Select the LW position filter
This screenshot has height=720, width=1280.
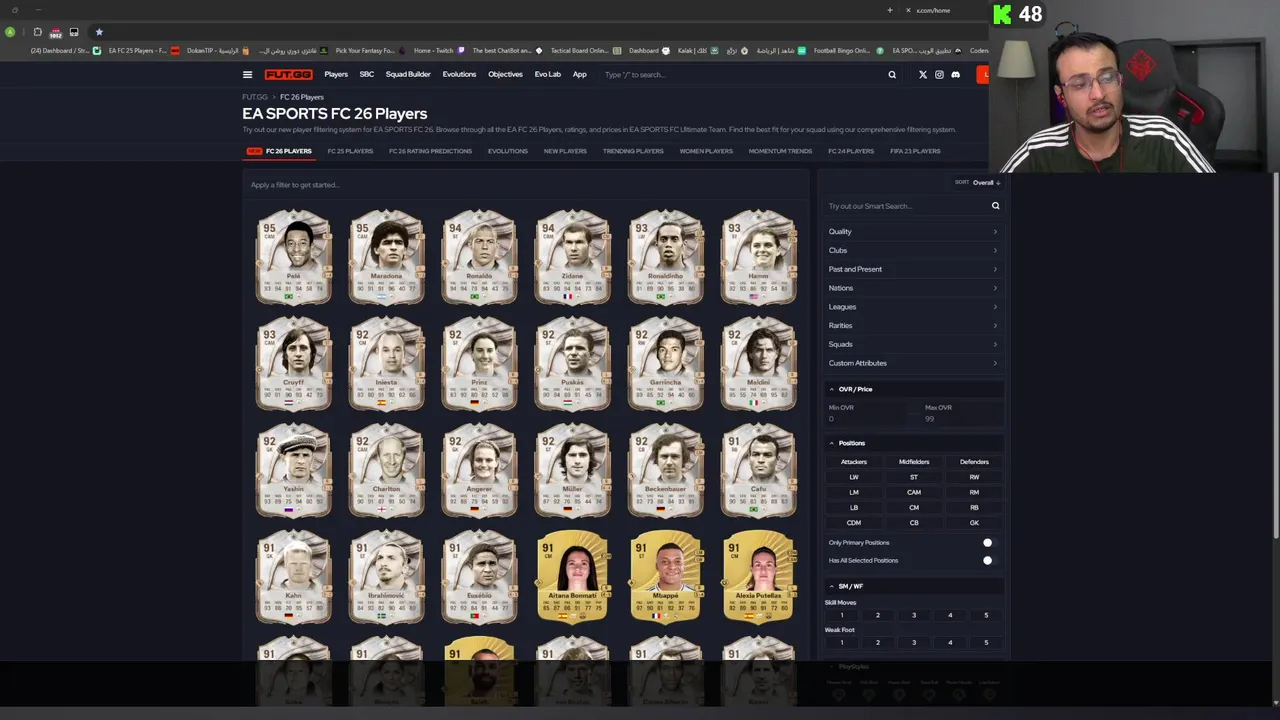(x=854, y=477)
